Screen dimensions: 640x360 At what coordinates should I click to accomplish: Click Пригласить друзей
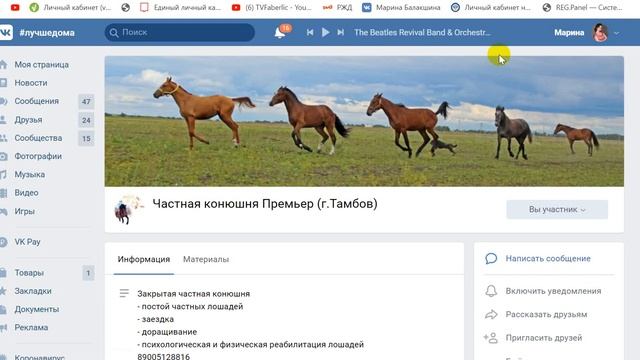544,338
